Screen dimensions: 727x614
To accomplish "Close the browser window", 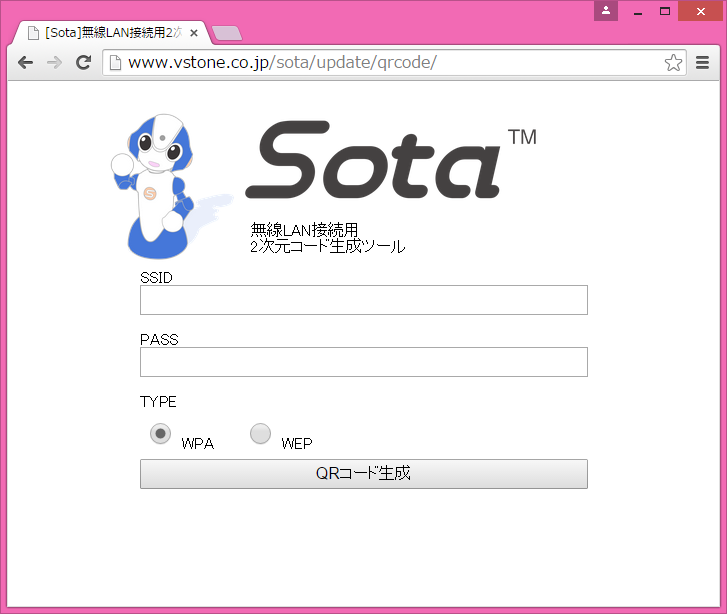I will pyautogui.click(x=701, y=11).
